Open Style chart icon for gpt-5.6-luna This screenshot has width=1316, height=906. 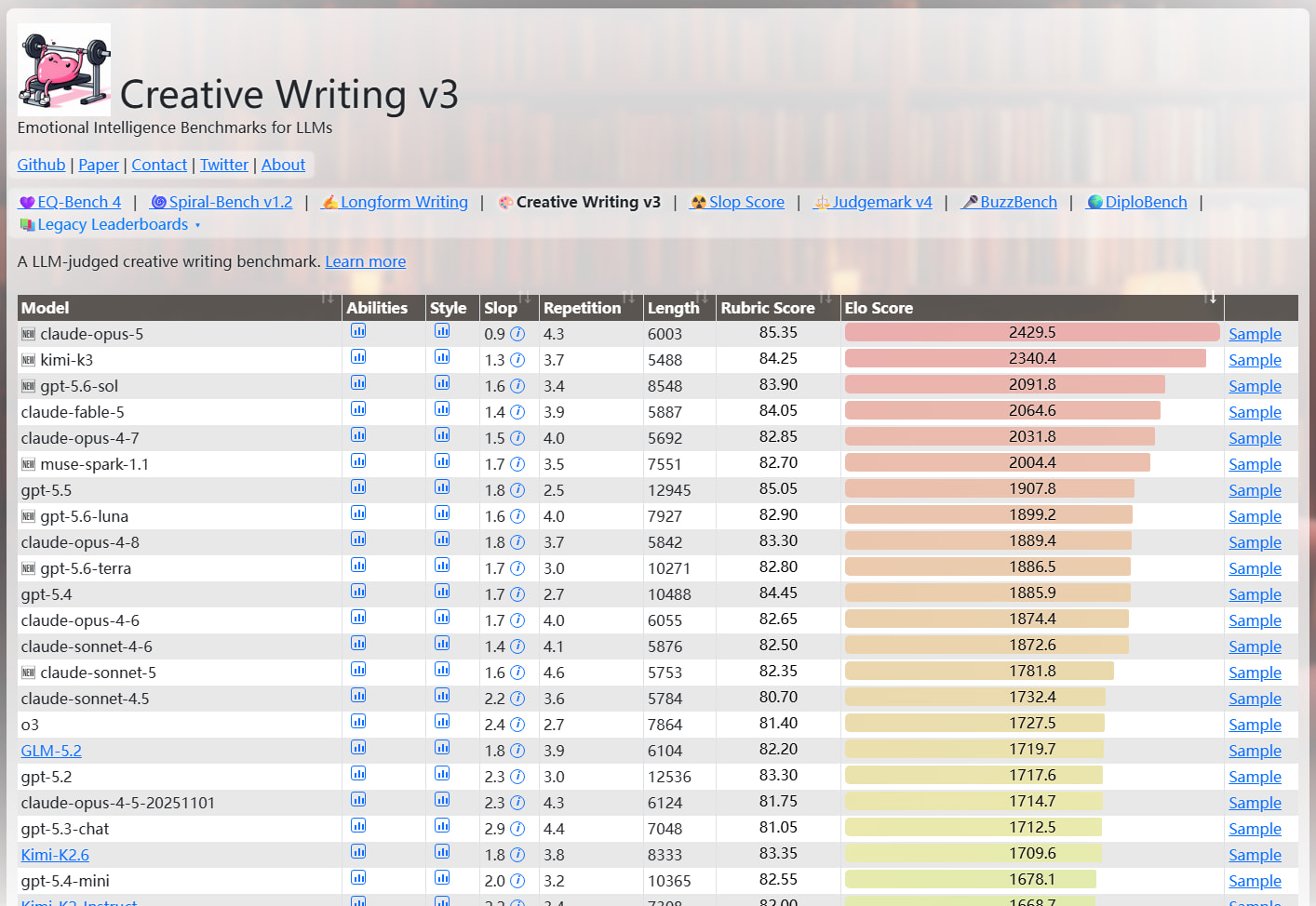tap(442, 513)
